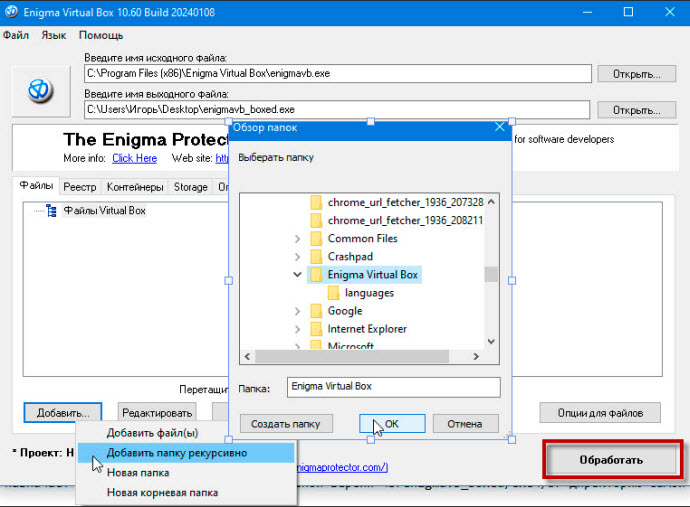Image resolution: width=690 pixels, height=507 pixels.
Task: Expand the Internet Explorer folder node
Action: pos(297,329)
